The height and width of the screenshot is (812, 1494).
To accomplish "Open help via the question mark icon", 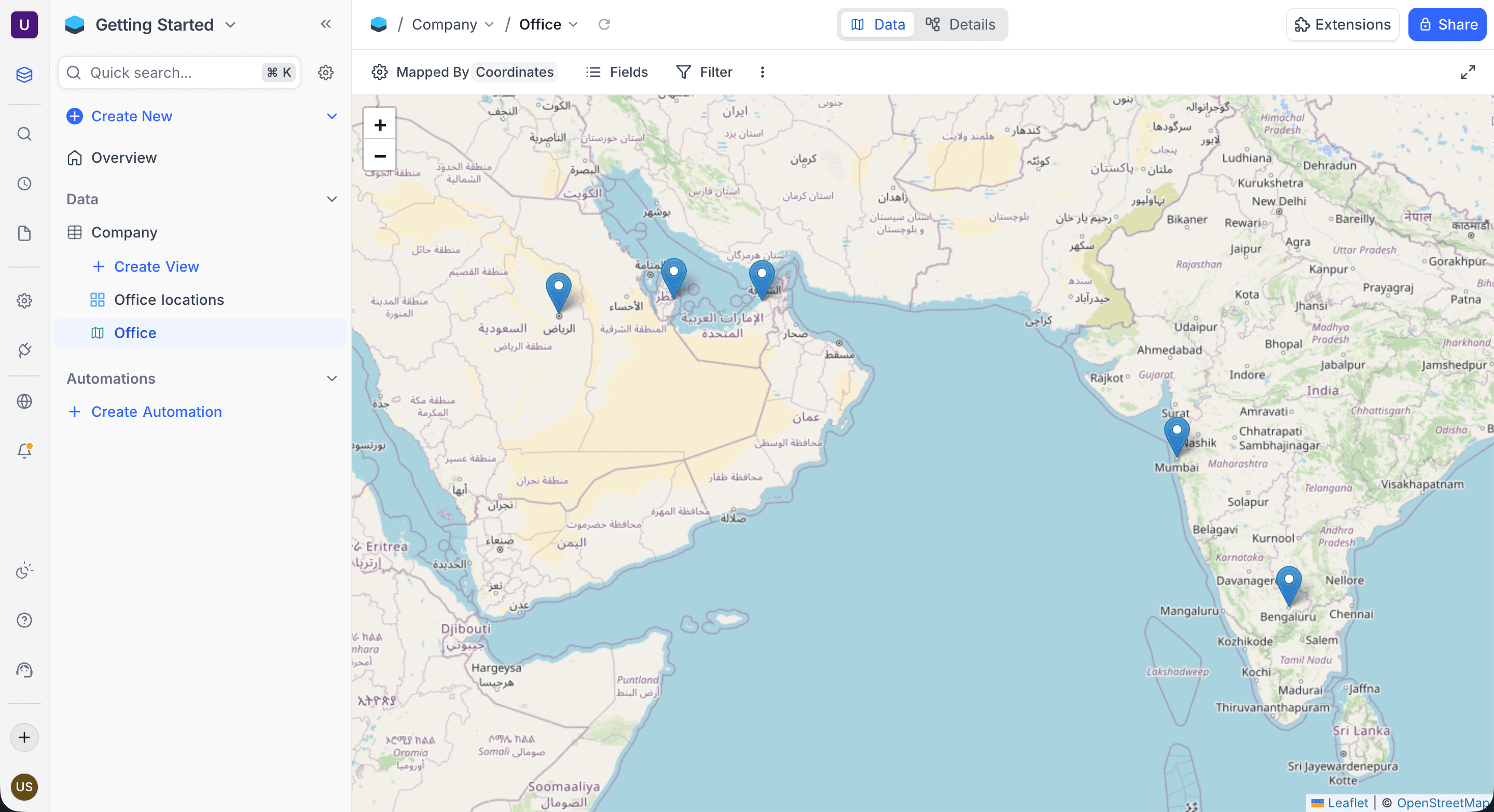I will tap(24, 620).
